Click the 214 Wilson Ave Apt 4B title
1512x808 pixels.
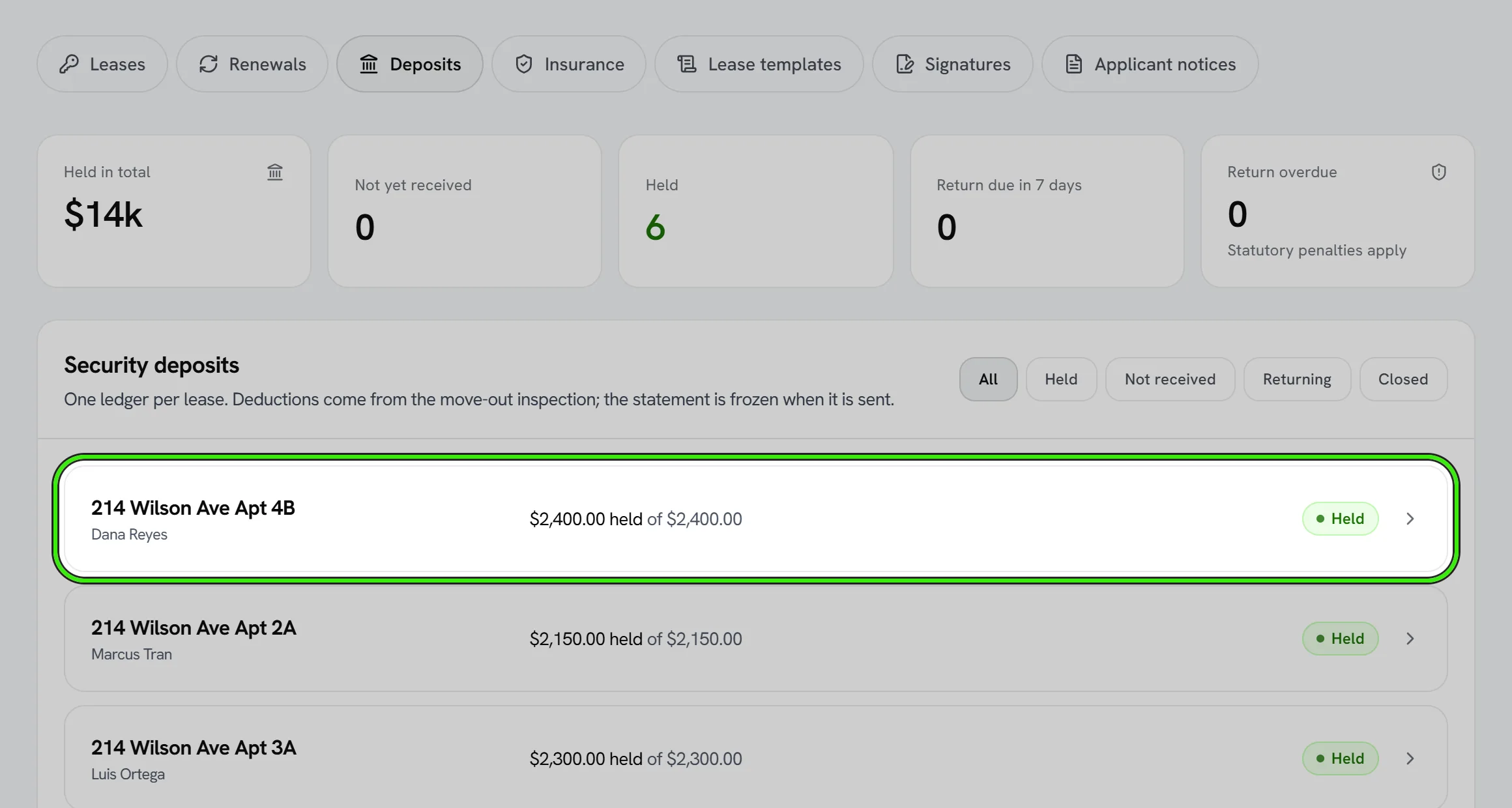(x=193, y=508)
